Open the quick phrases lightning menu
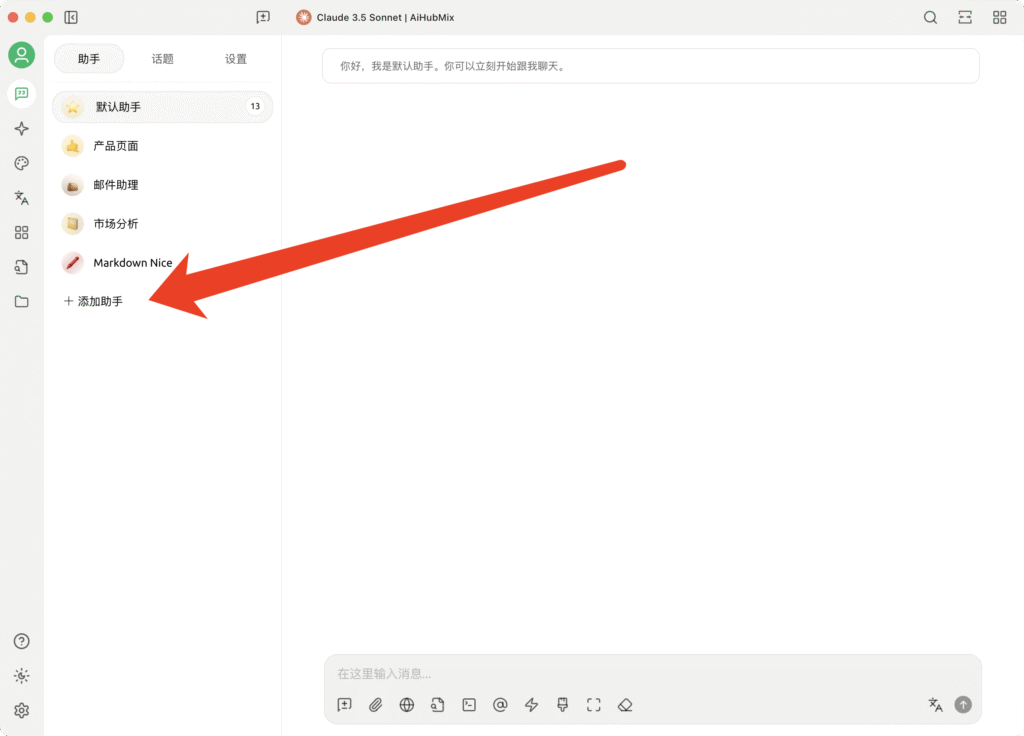This screenshot has width=1024, height=736. pyautogui.click(x=531, y=705)
